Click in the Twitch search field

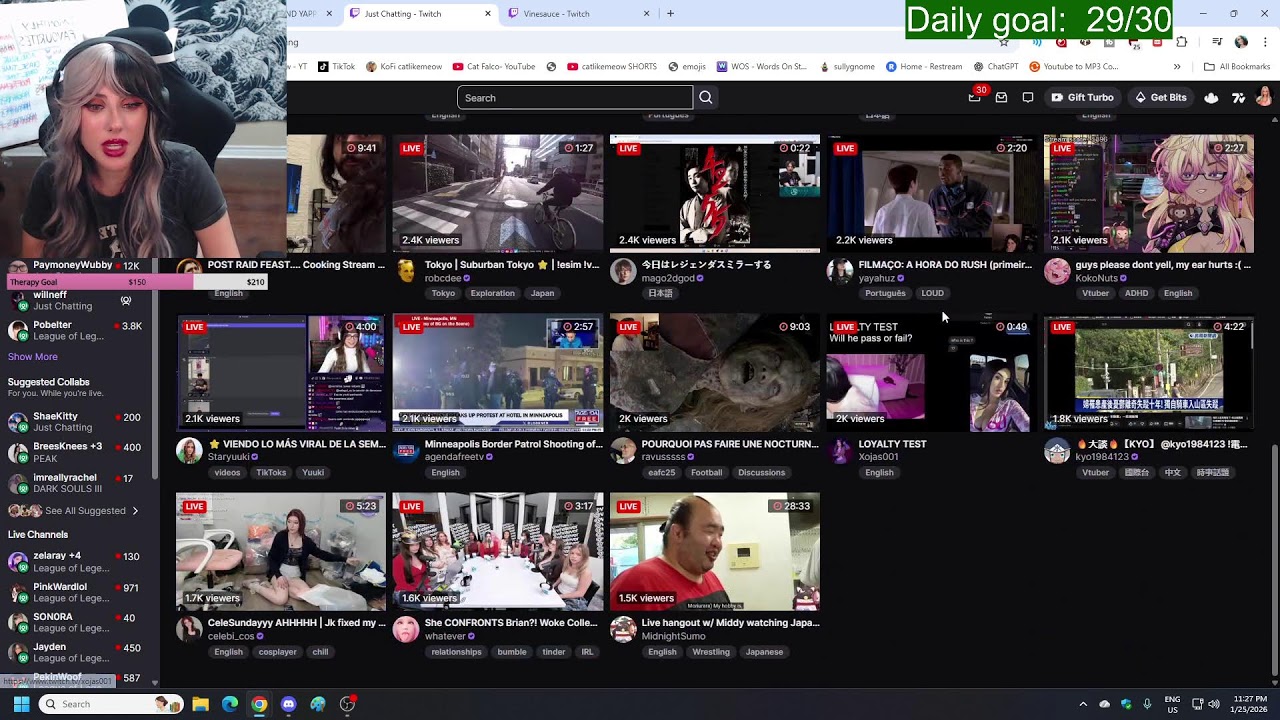point(575,98)
